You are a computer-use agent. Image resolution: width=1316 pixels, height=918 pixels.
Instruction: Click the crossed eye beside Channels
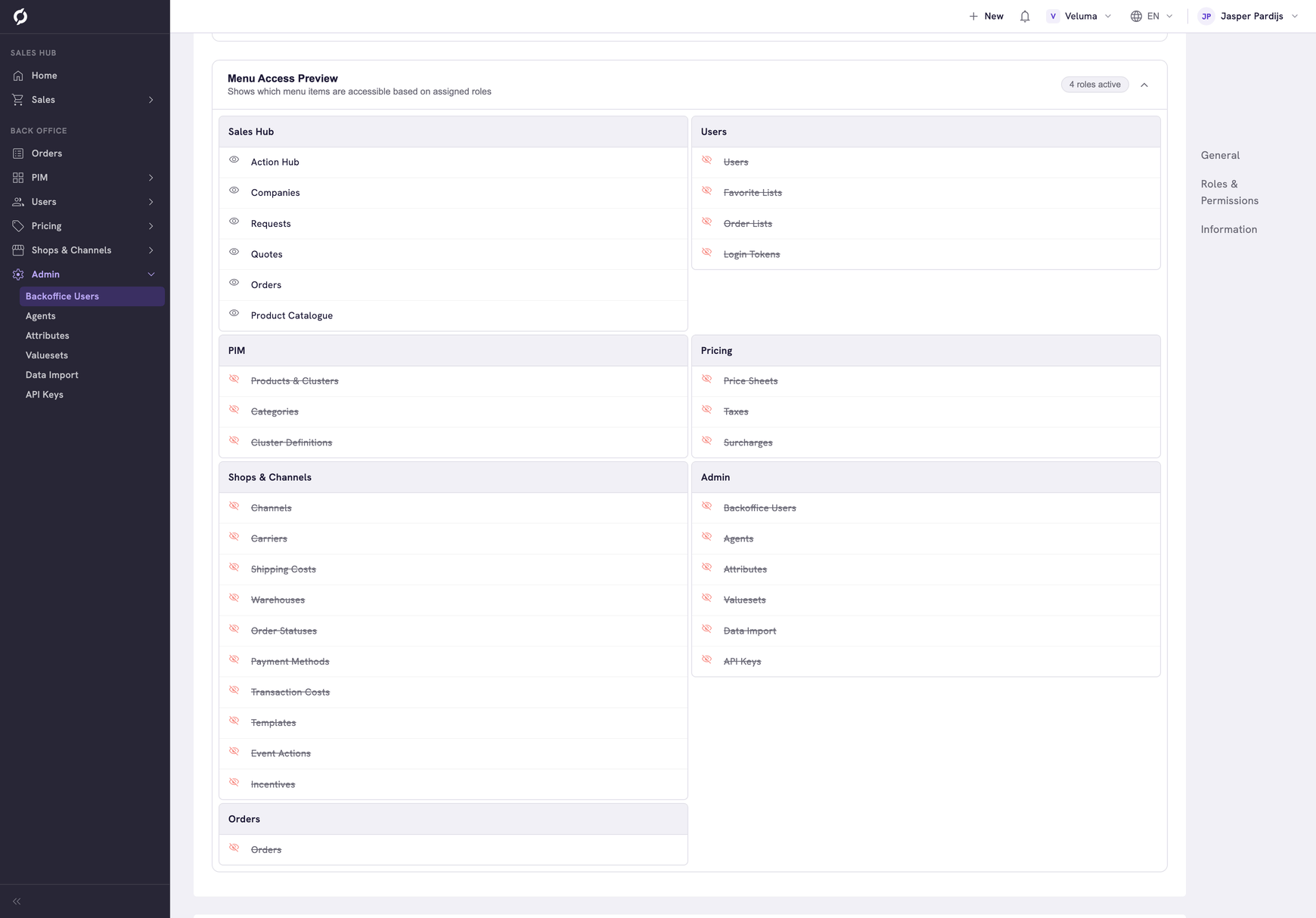click(x=234, y=506)
